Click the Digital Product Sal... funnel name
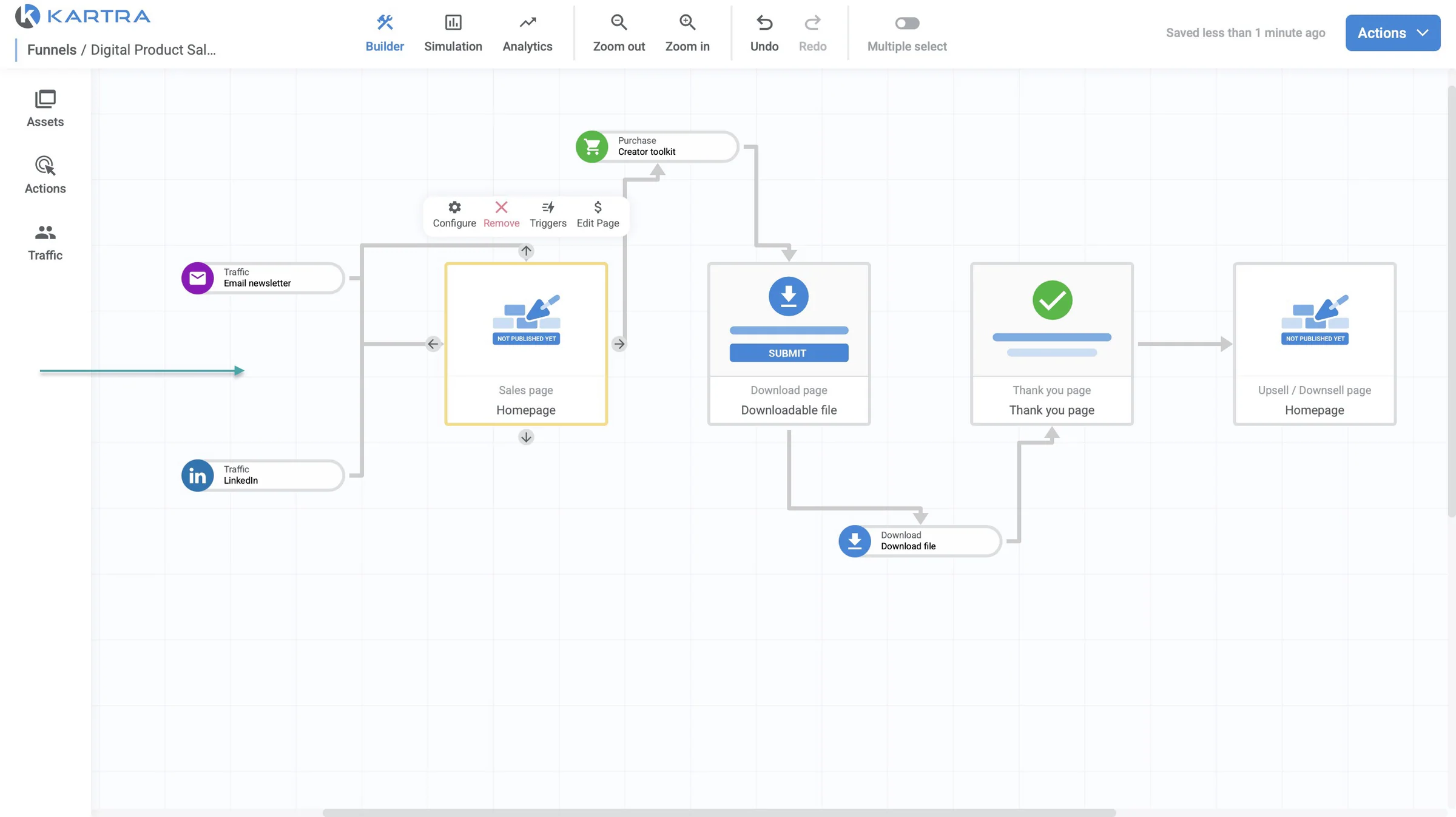Screen dimensions: 1456x817 (x=153, y=50)
